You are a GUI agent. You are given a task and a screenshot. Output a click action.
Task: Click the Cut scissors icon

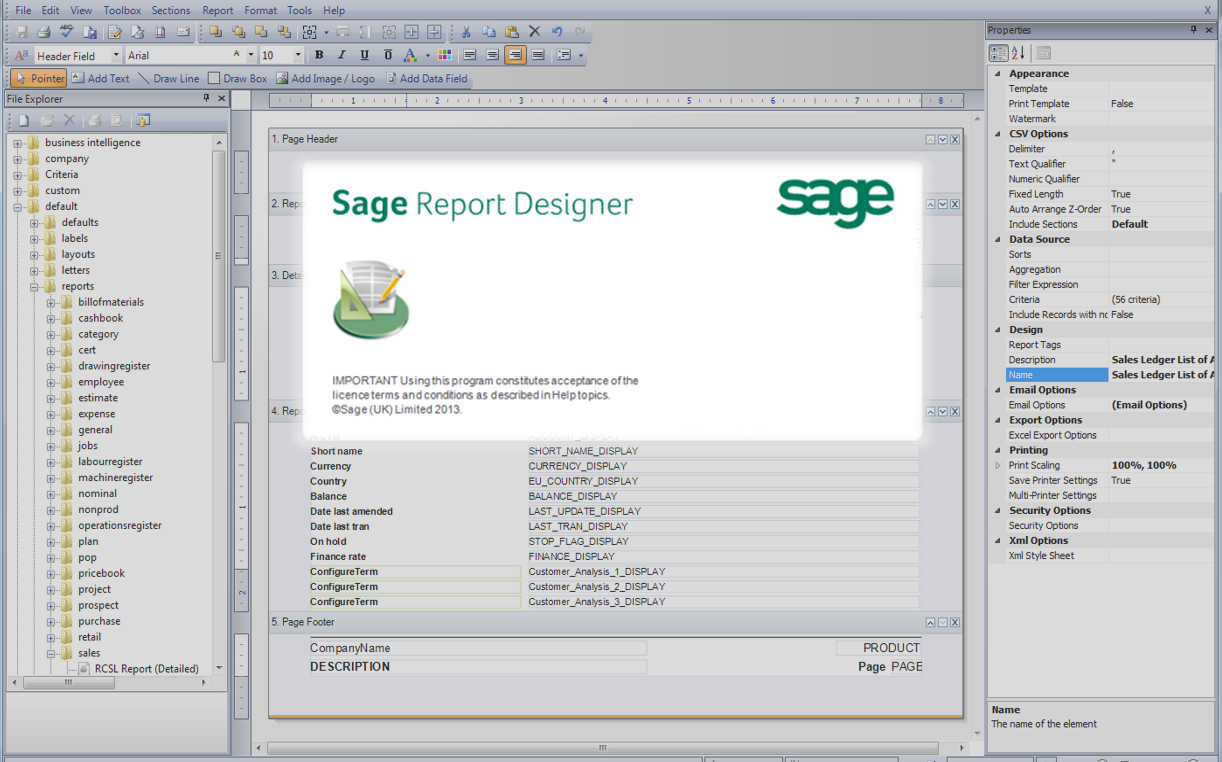[x=466, y=32]
